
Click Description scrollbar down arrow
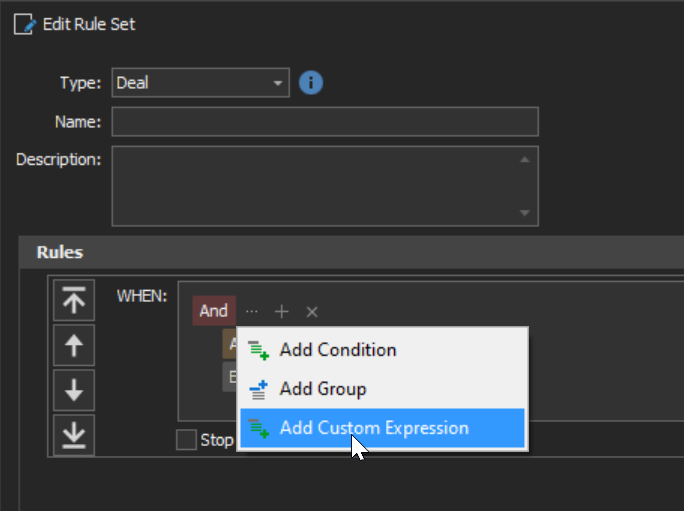525,213
